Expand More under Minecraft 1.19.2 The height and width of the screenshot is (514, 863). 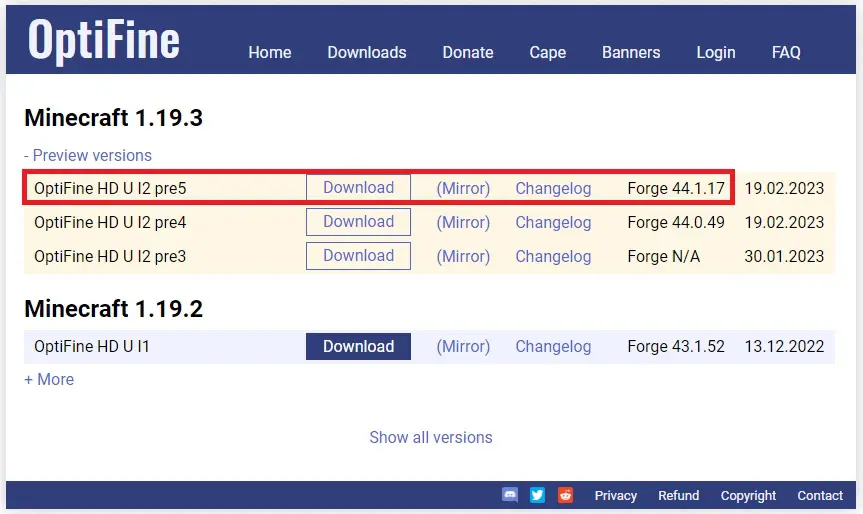49,380
